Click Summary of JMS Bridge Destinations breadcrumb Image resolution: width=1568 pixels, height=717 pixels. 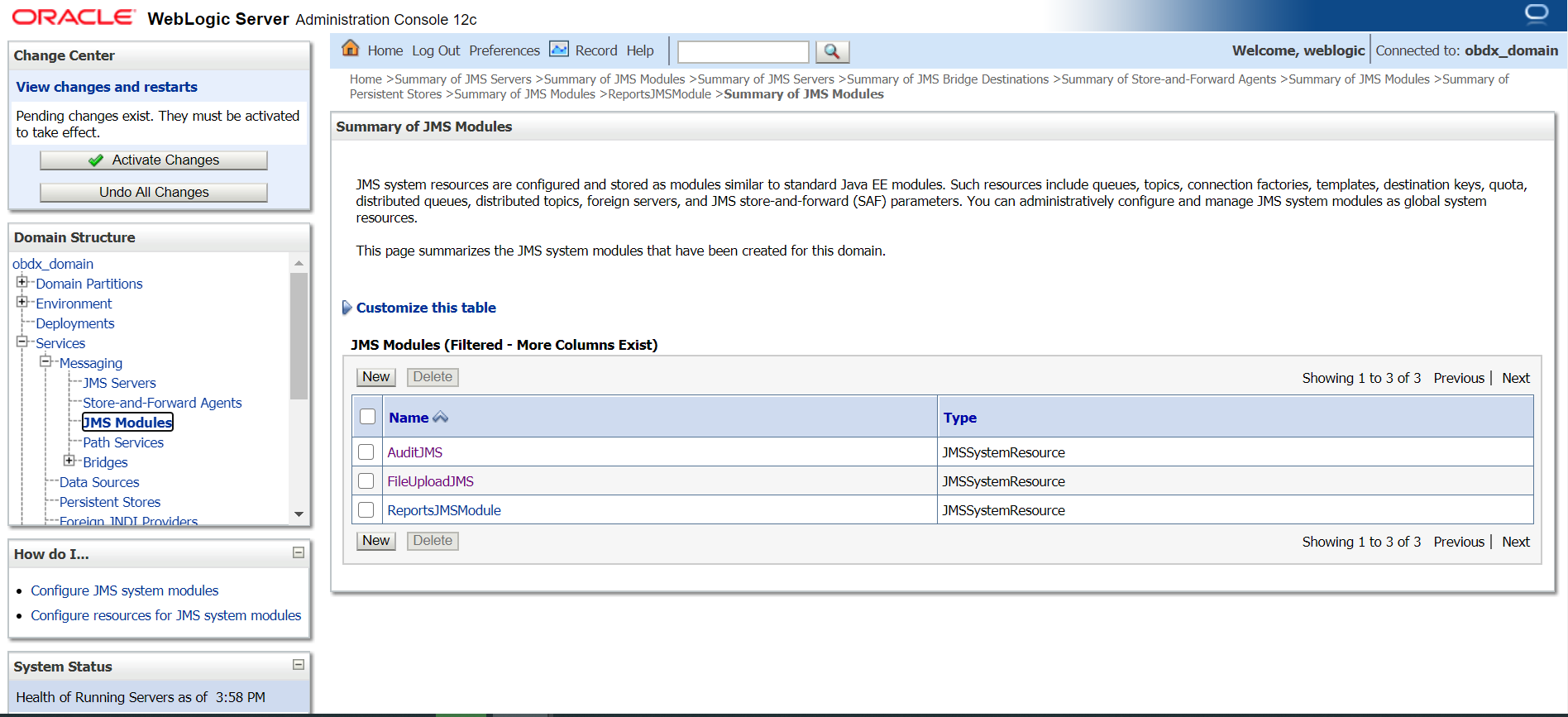pyautogui.click(x=948, y=79)
